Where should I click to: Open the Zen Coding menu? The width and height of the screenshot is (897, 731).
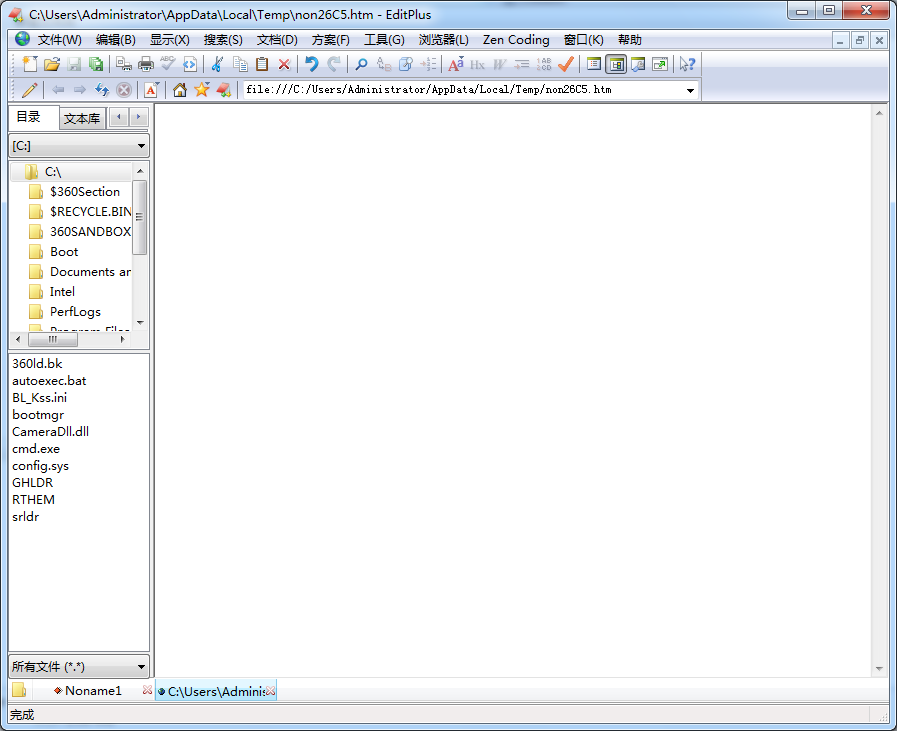click(x=516, y=40)
